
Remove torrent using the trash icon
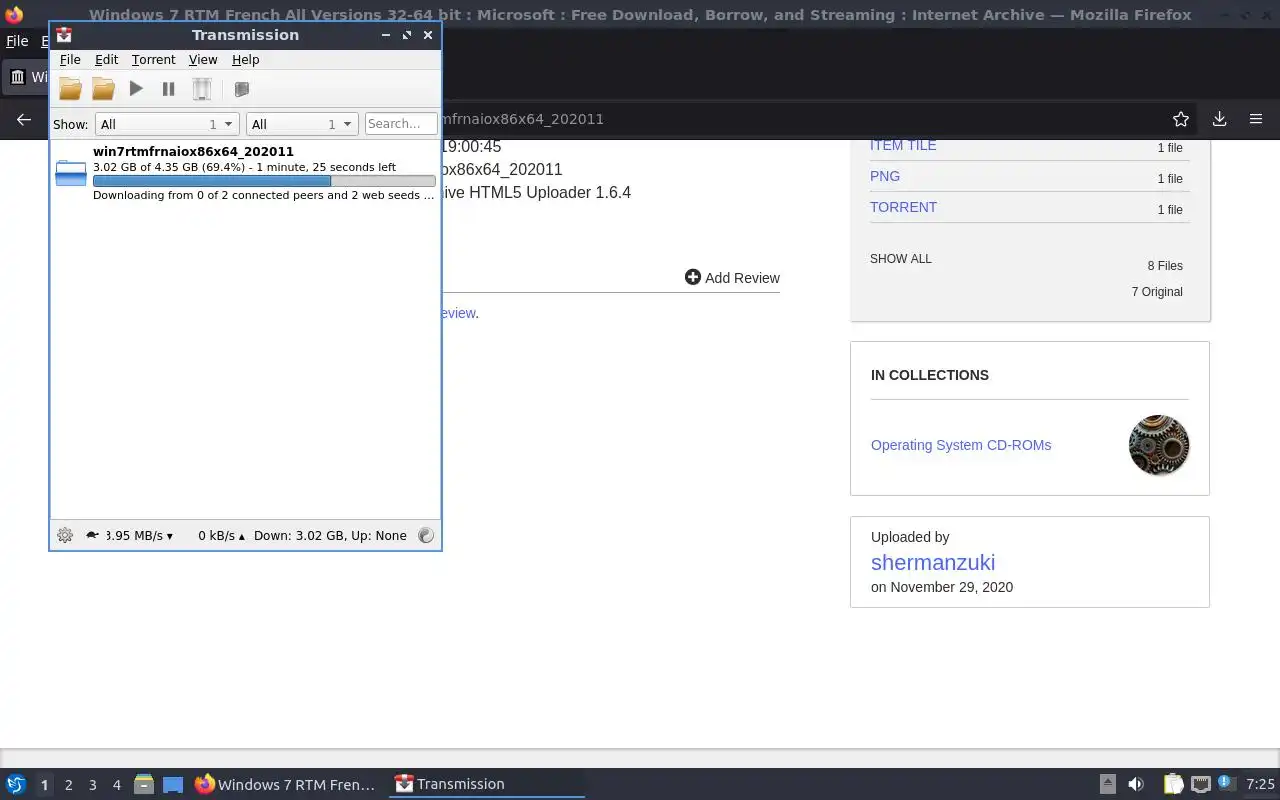[202, 89]
